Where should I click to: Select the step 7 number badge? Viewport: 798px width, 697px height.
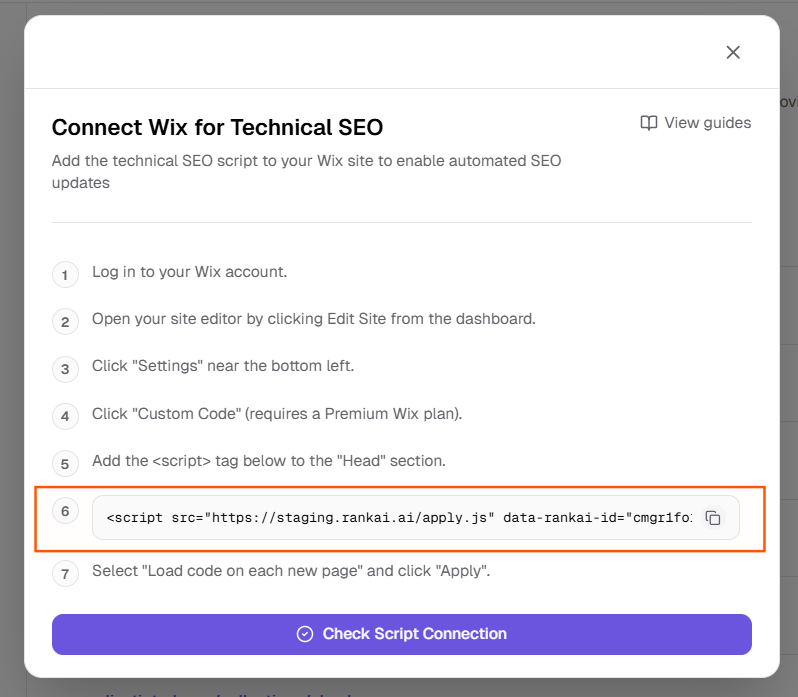[65, 573]
